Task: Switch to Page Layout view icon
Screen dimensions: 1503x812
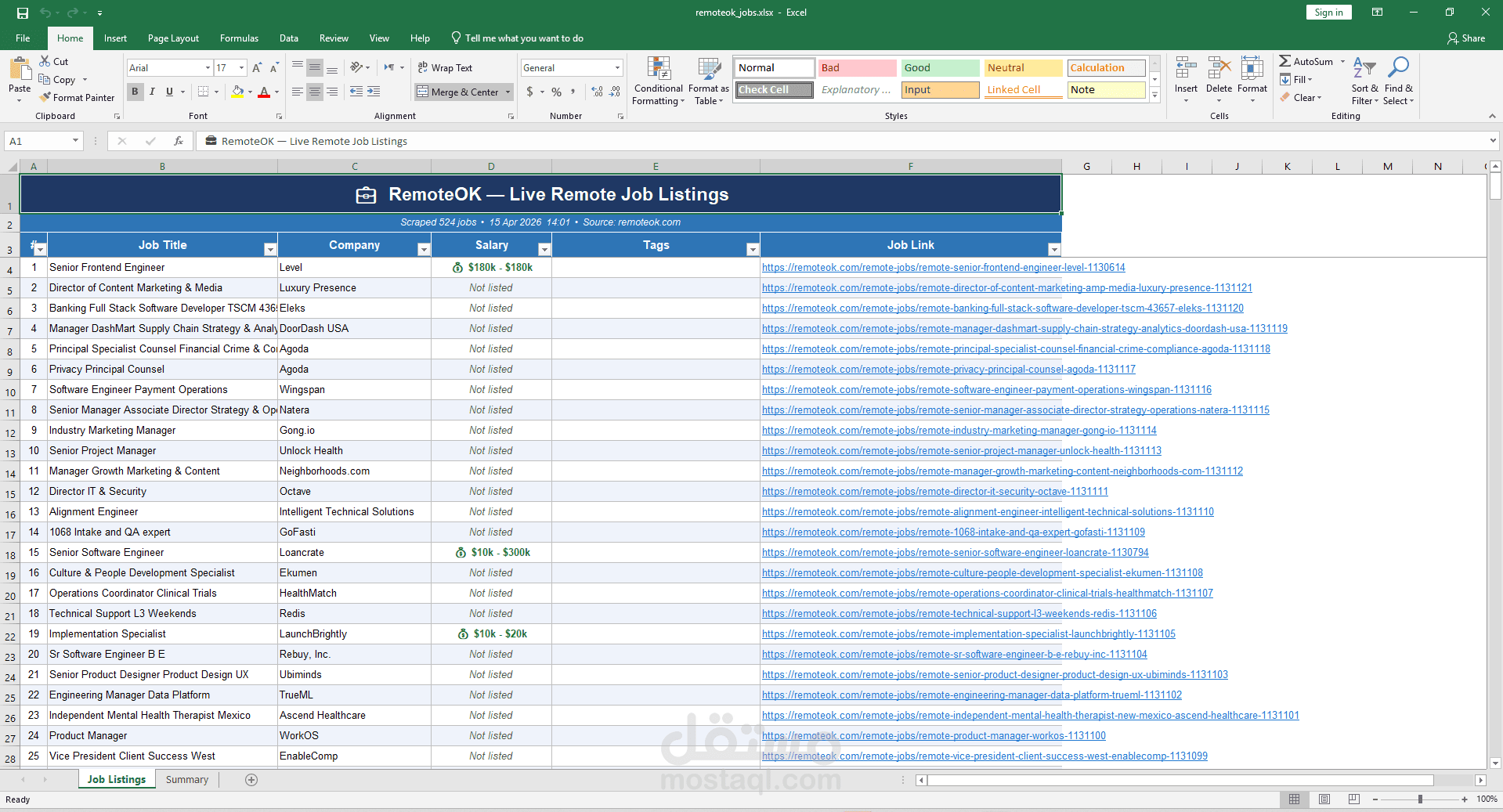Action: pos(1324,799)
